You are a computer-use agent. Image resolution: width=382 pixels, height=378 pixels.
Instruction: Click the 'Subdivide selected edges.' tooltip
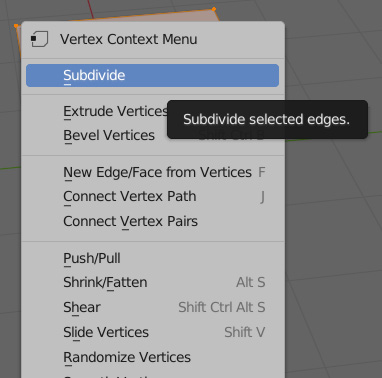(267, 119)
